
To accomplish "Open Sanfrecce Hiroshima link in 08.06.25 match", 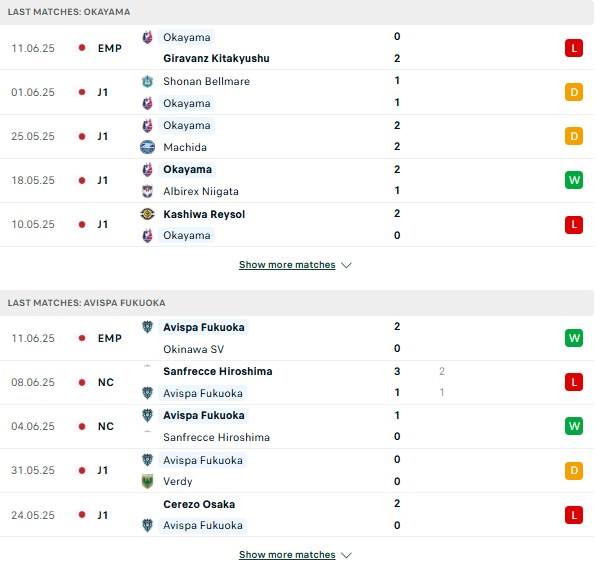I will click(x=218, y=371).
